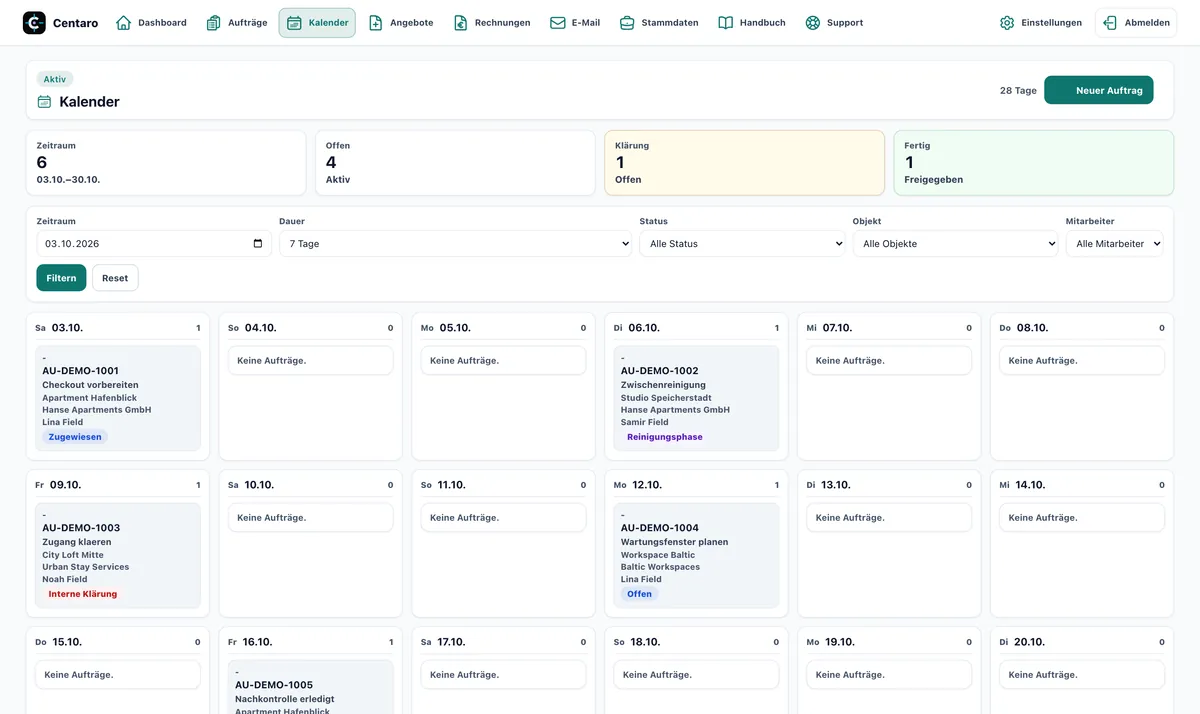The width and height of the screenshot is (1200, 714).
Task: Apply filters with the Filtern button
Action: click(61, 278)
